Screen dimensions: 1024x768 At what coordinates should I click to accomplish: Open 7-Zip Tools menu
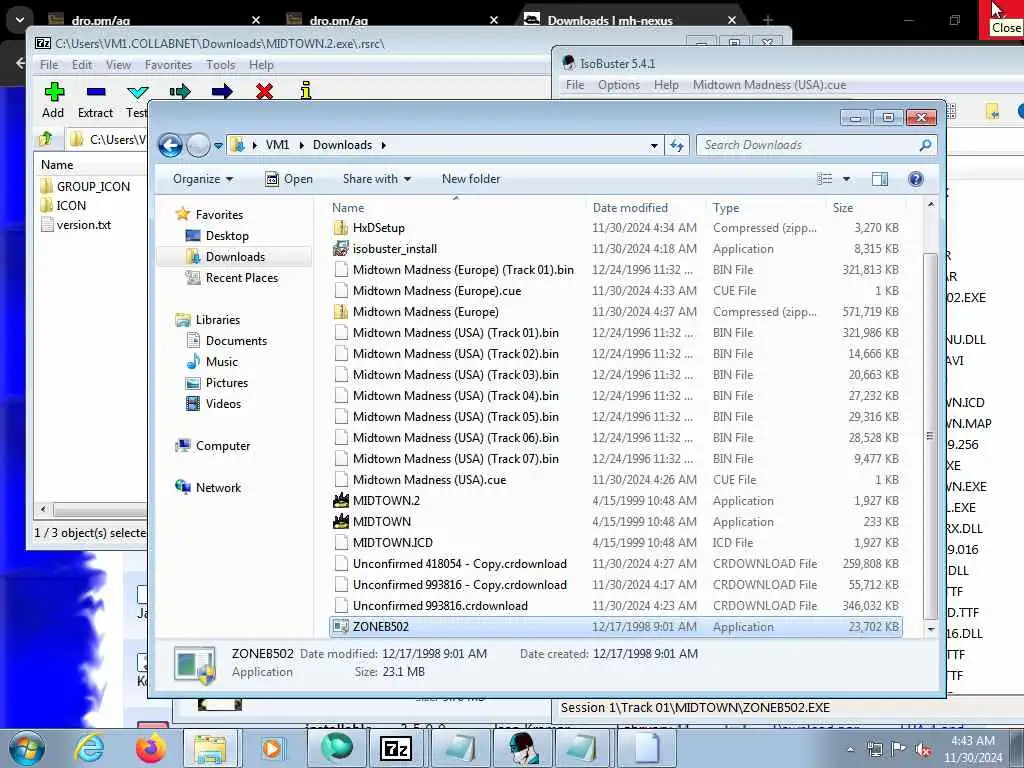click(x=221, y=65)
